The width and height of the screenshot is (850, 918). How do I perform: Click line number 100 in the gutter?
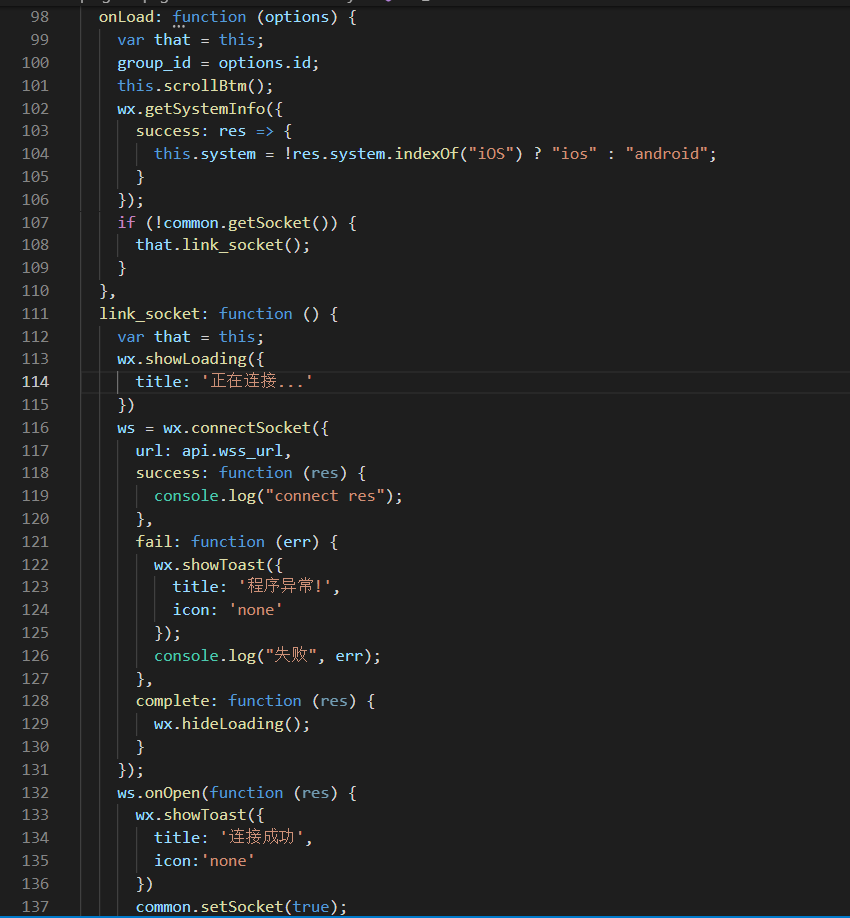[35, 63]
